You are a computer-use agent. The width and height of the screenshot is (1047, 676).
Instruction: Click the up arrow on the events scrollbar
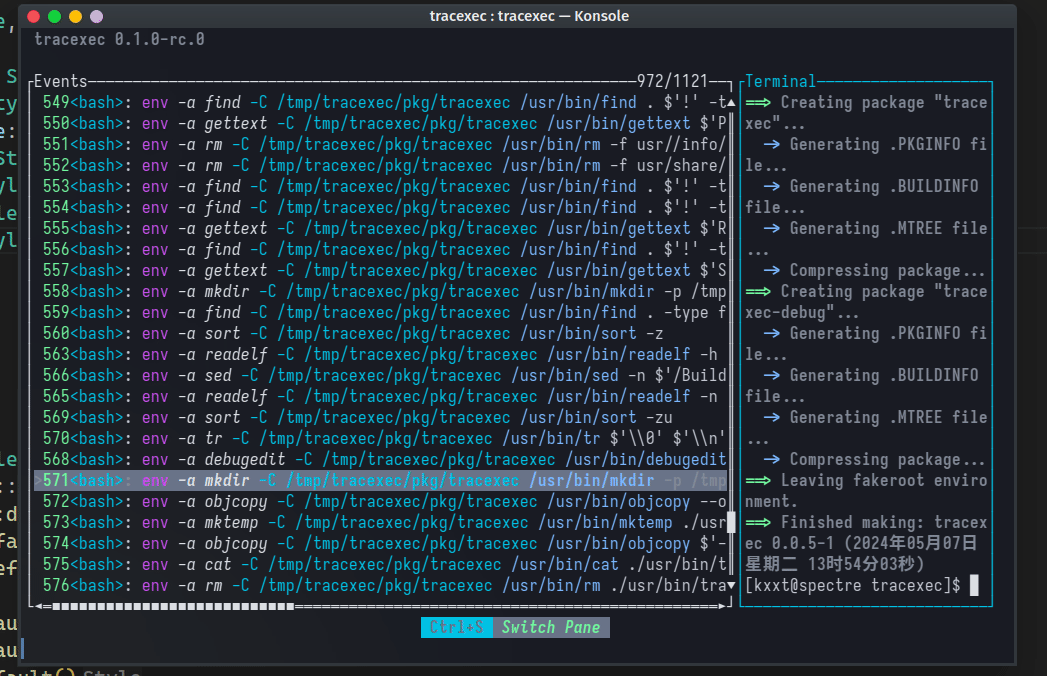tap(730, 101)
